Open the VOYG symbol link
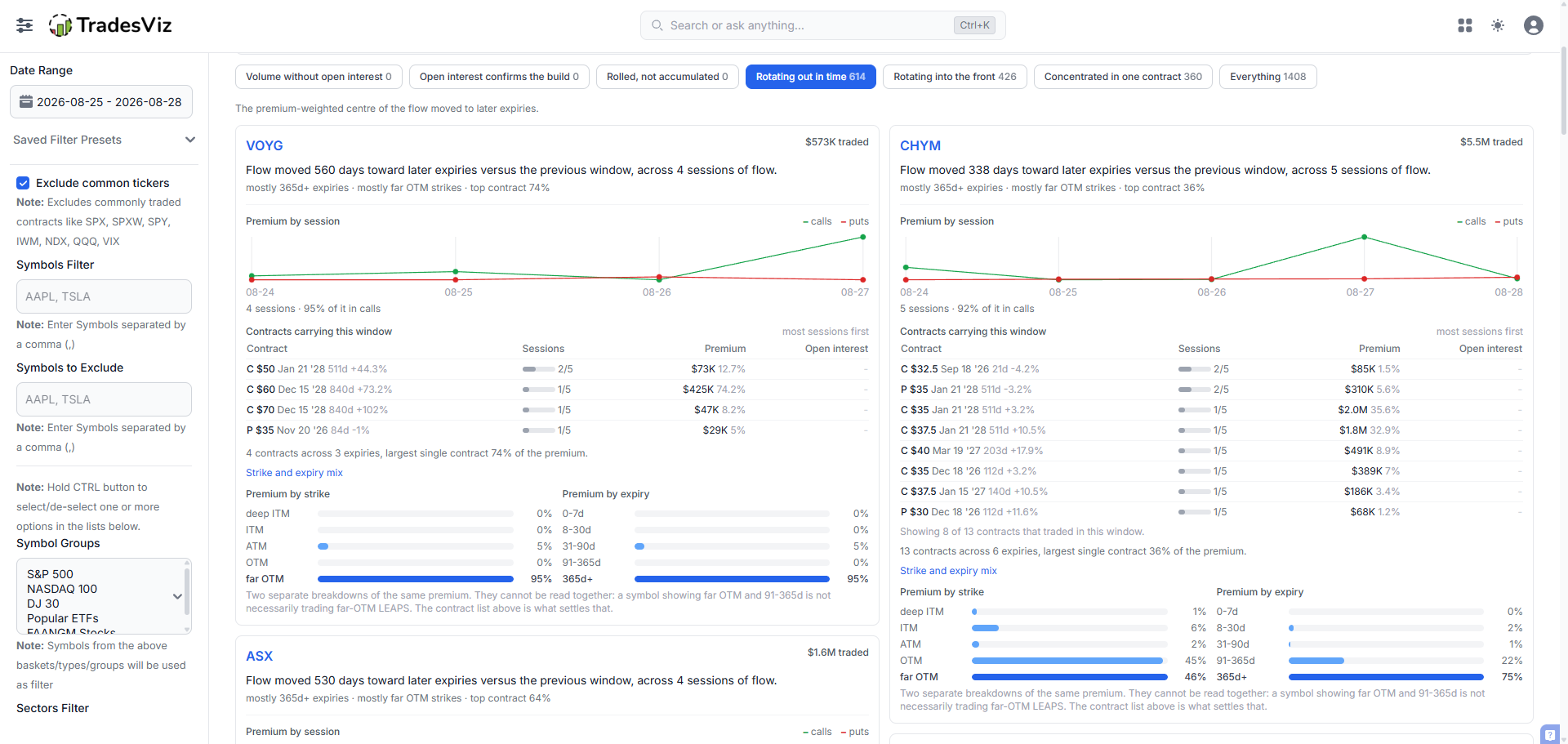 click(x=265, y=145)
